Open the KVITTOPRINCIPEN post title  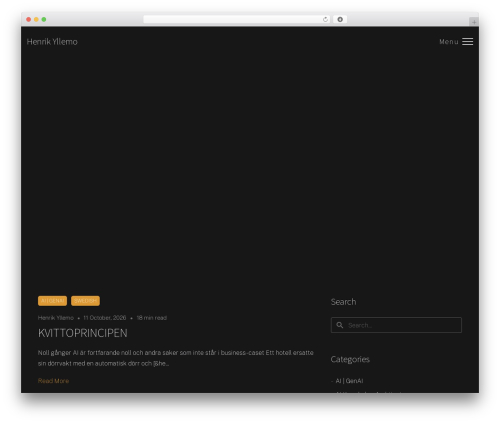[x=83, y=333]
